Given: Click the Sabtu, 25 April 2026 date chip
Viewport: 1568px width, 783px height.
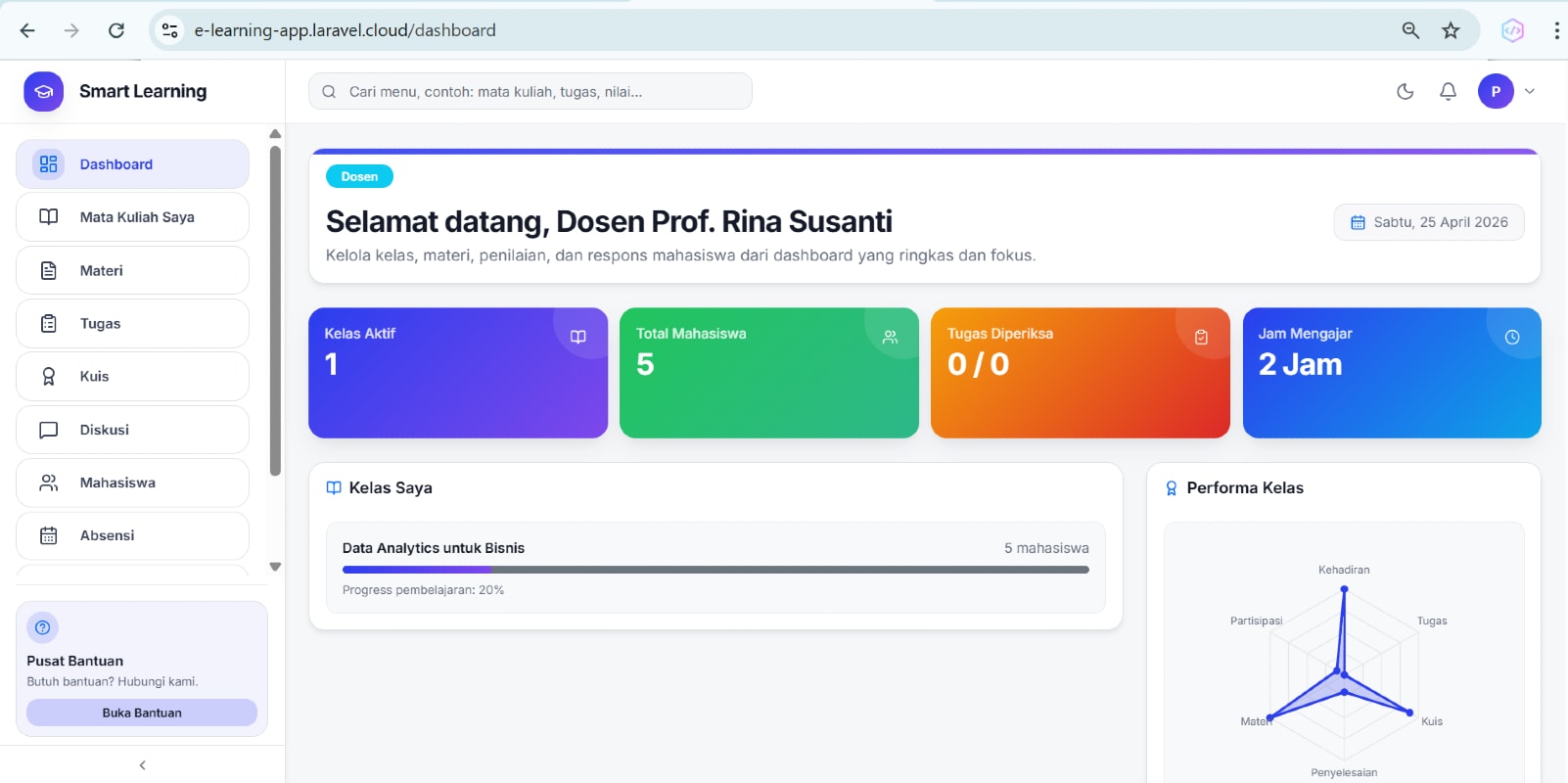Looking at the screenshot, I should (1429, 222).
